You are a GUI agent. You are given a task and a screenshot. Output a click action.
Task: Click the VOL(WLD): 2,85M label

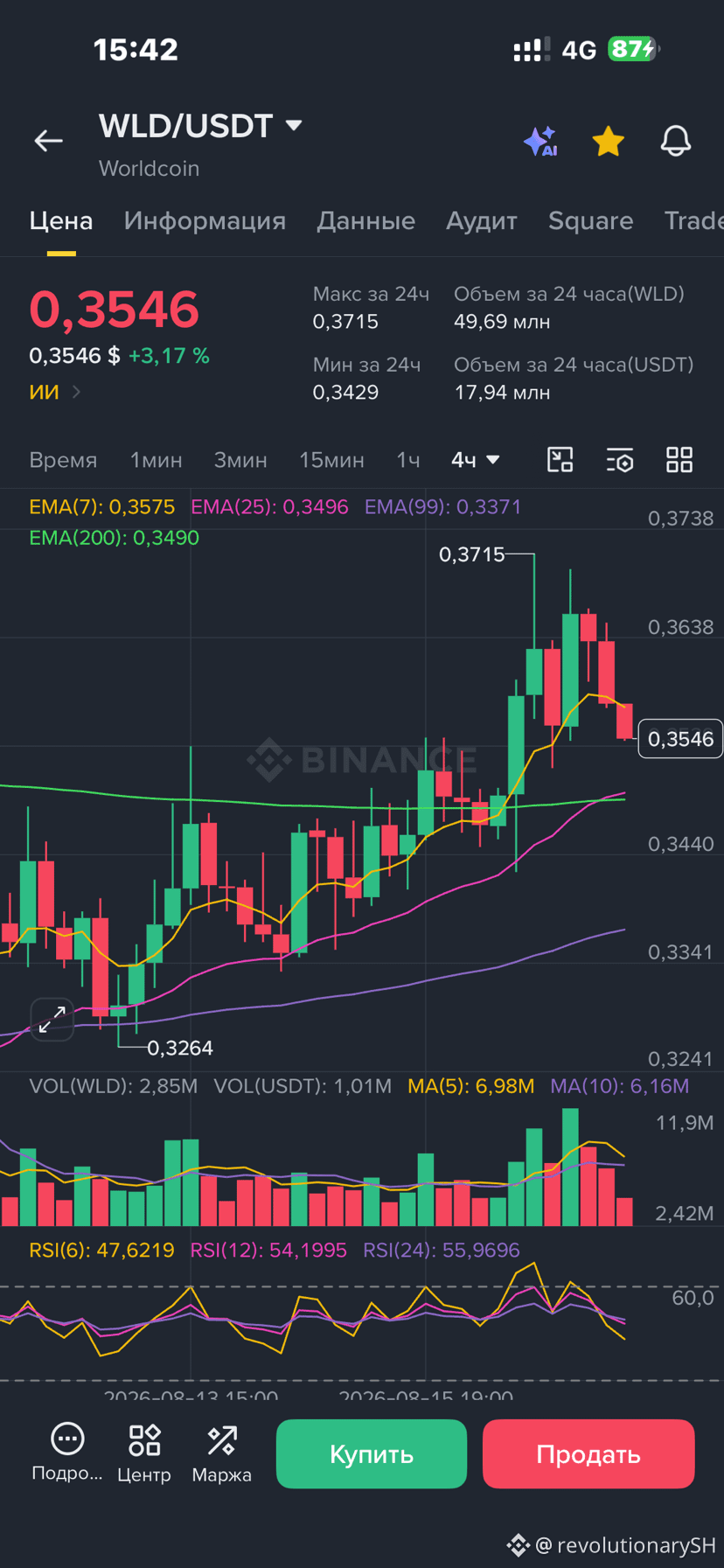pos(113,1086)
